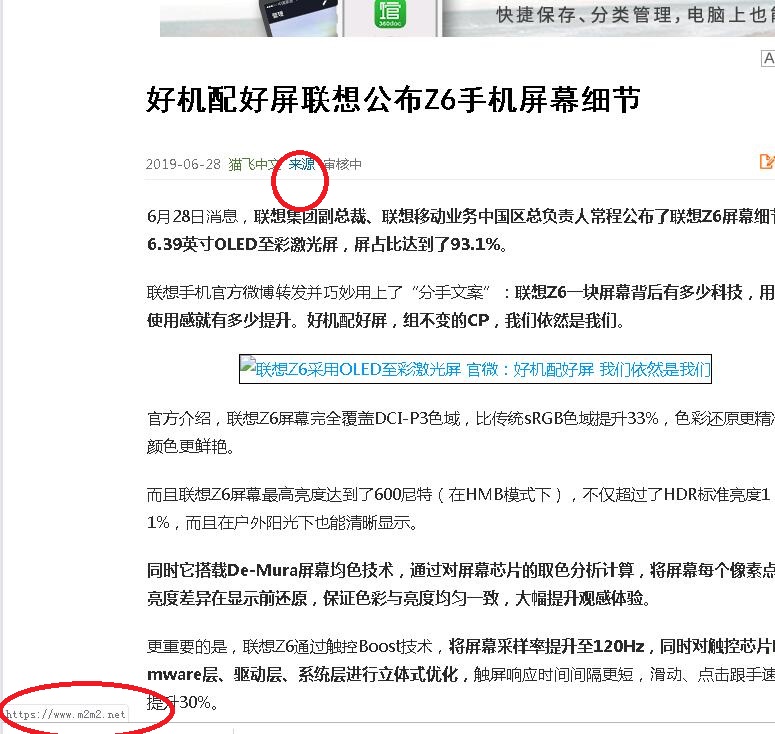Click the green 360doc logo in banner

390,14
